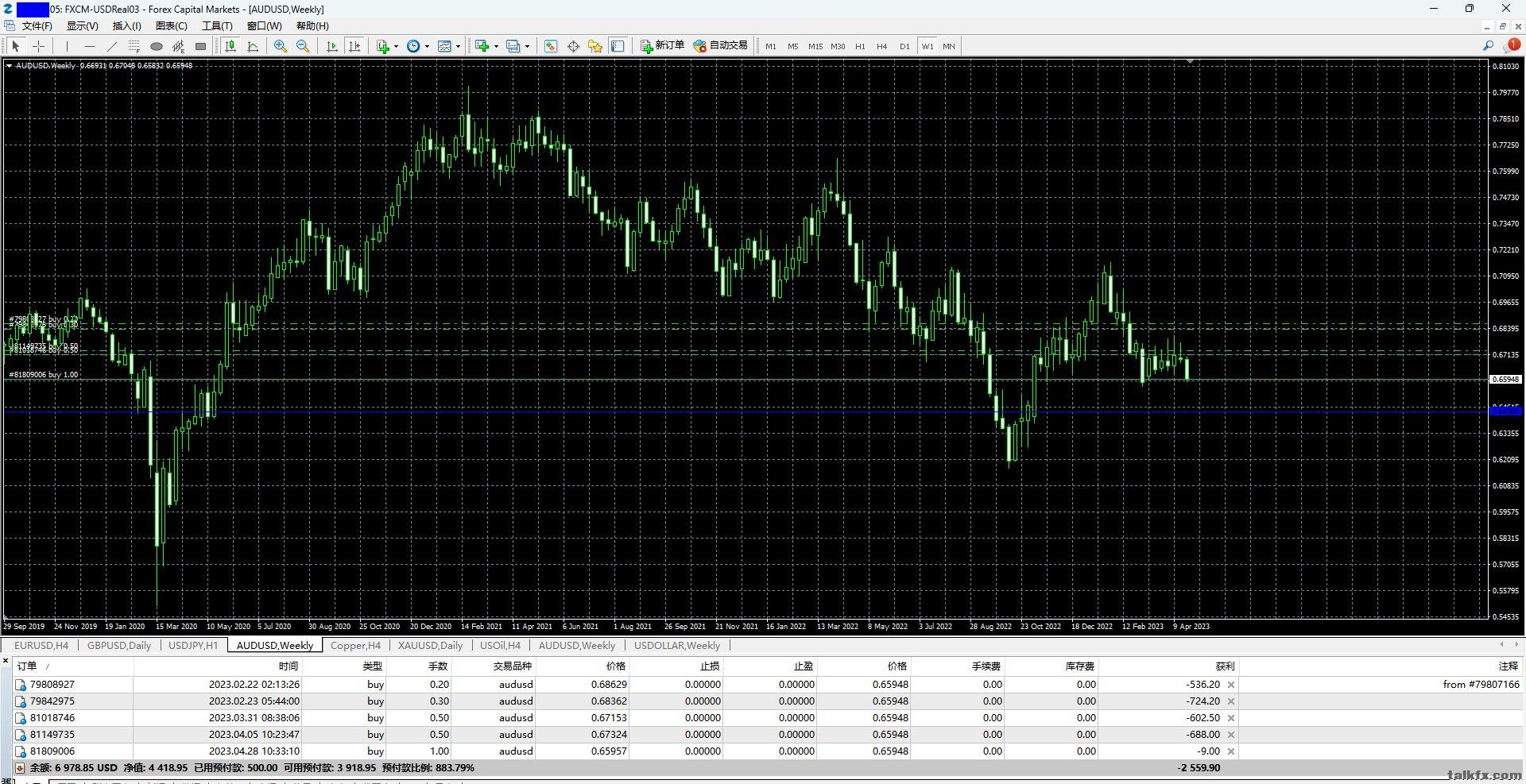This screenshot has width=1526, height=784.
Task: Open the periods clock icon
Action: (x=413, y=46)
